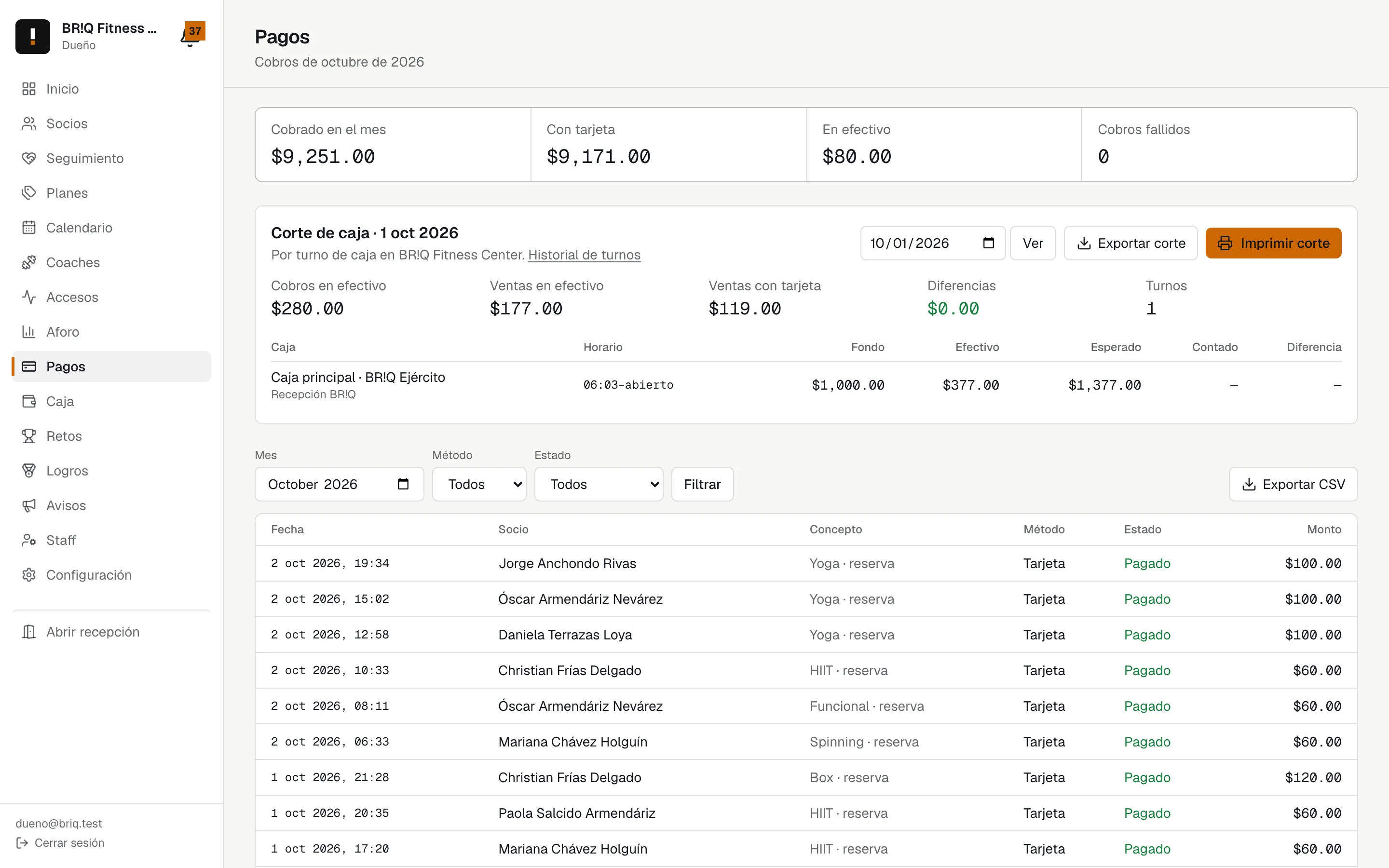Click the Abrir recepción door icon
Image resolution: width=1389 pixels, height=868 pixels.
pos(29,632)
